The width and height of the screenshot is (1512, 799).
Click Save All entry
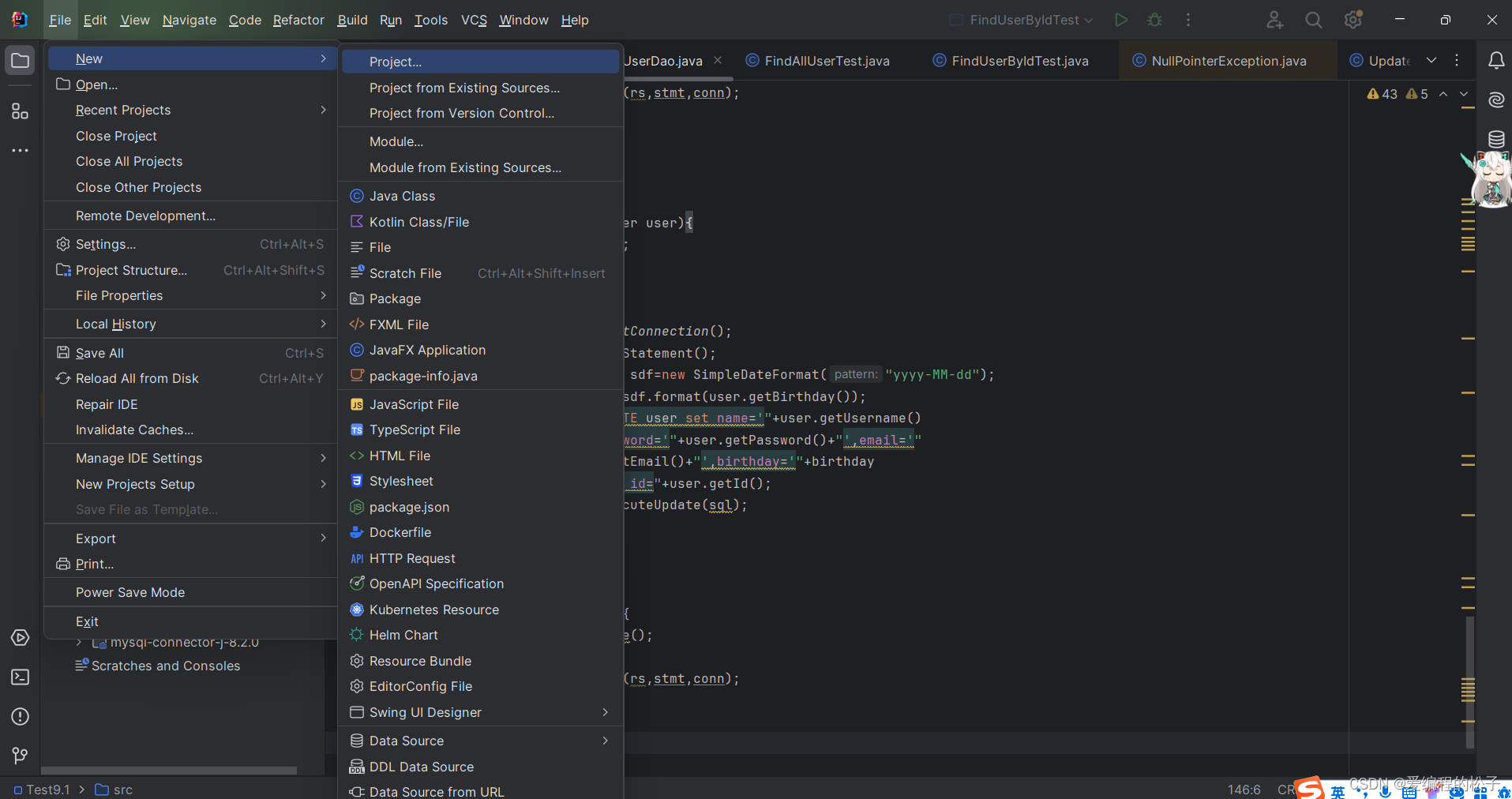click(192, 353)
